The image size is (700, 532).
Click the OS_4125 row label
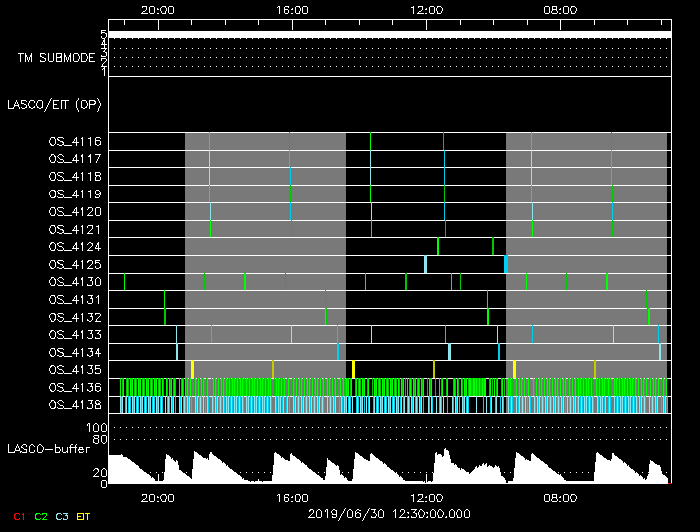pos(75,265)
